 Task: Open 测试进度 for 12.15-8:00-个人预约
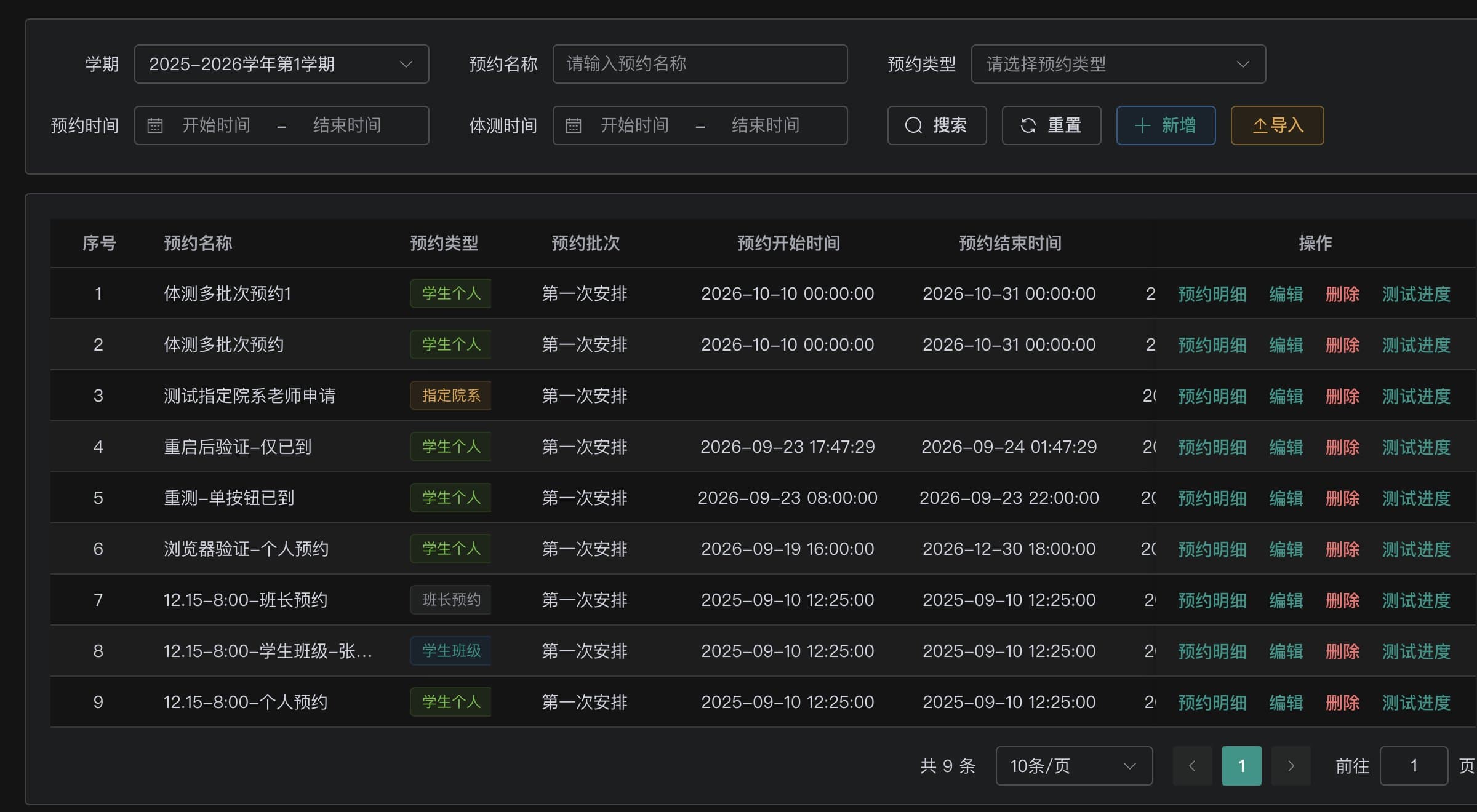pyautogui.click(x=1416, y=703)
